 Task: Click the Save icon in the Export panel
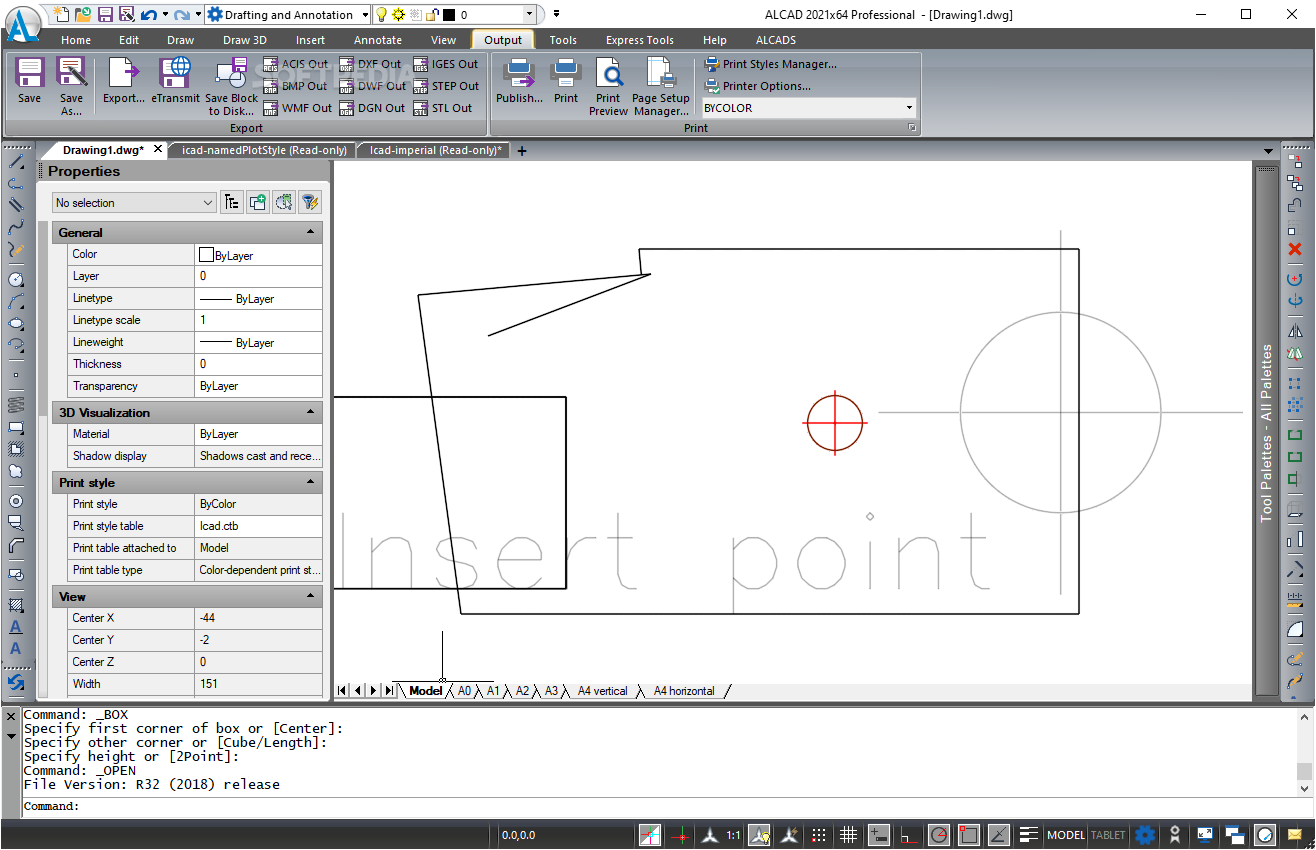(x=29, y=81)
